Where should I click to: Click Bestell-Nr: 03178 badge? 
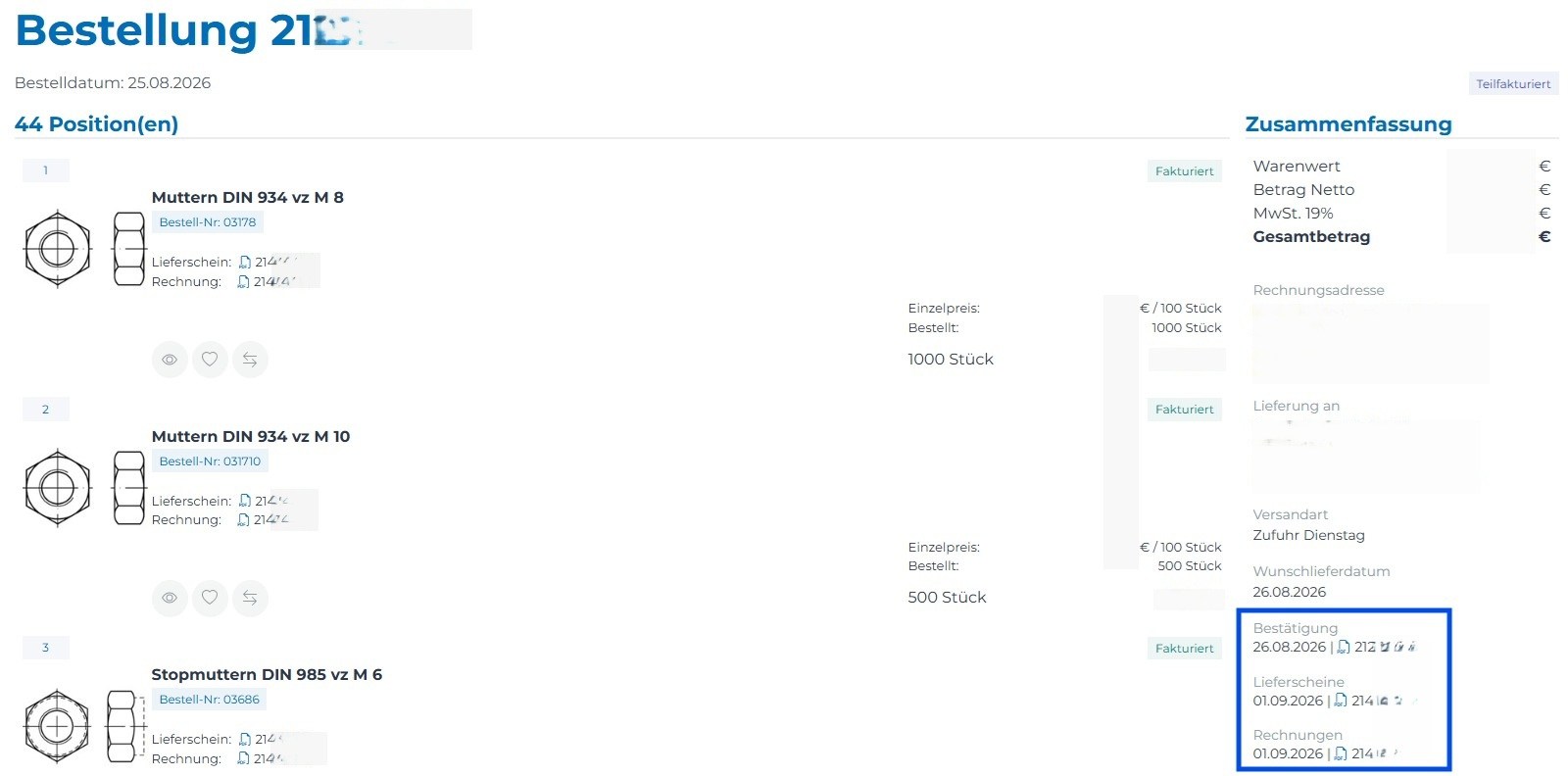click(208, 222)
